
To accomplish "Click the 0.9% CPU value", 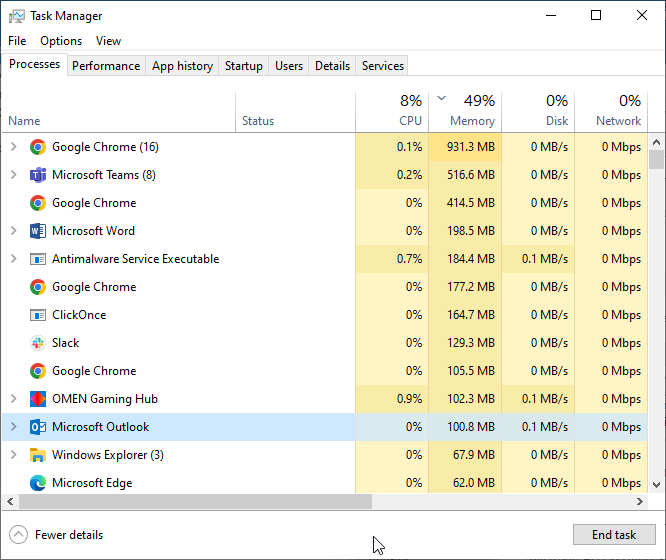I will click(x=409, y=399).
